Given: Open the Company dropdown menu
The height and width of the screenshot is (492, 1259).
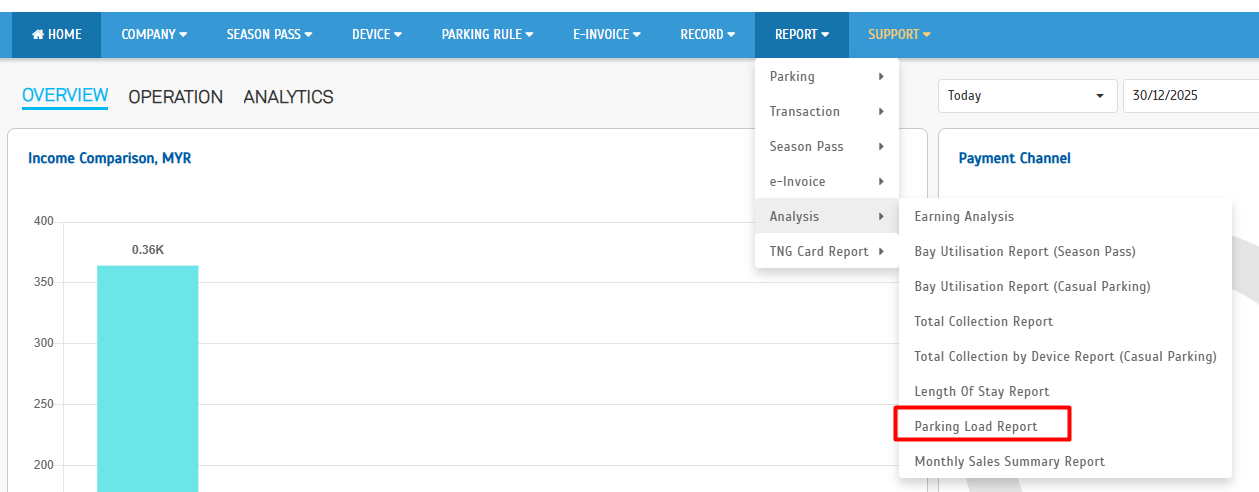Looking at the screenshot, I should (154, 35).
